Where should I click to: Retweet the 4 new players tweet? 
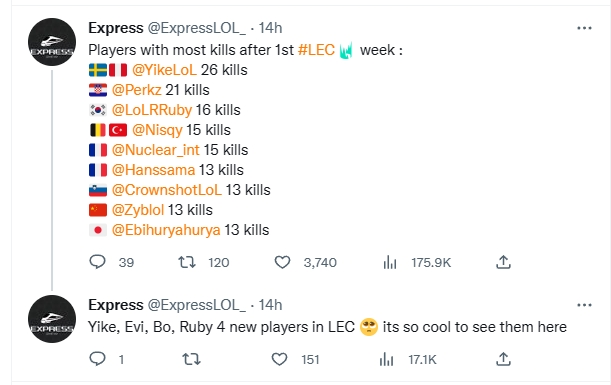191,359
